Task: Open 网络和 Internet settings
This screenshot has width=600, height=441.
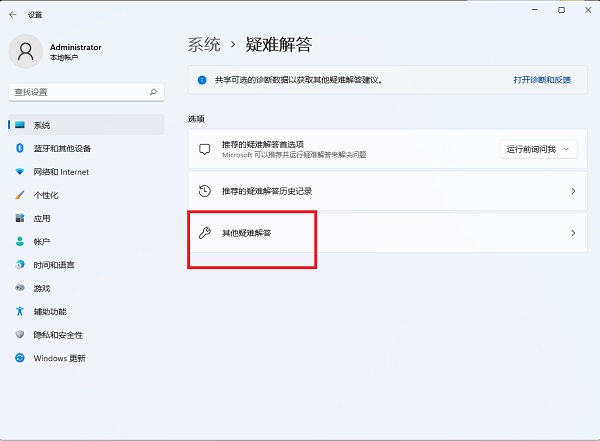Action: pos(60,171)
